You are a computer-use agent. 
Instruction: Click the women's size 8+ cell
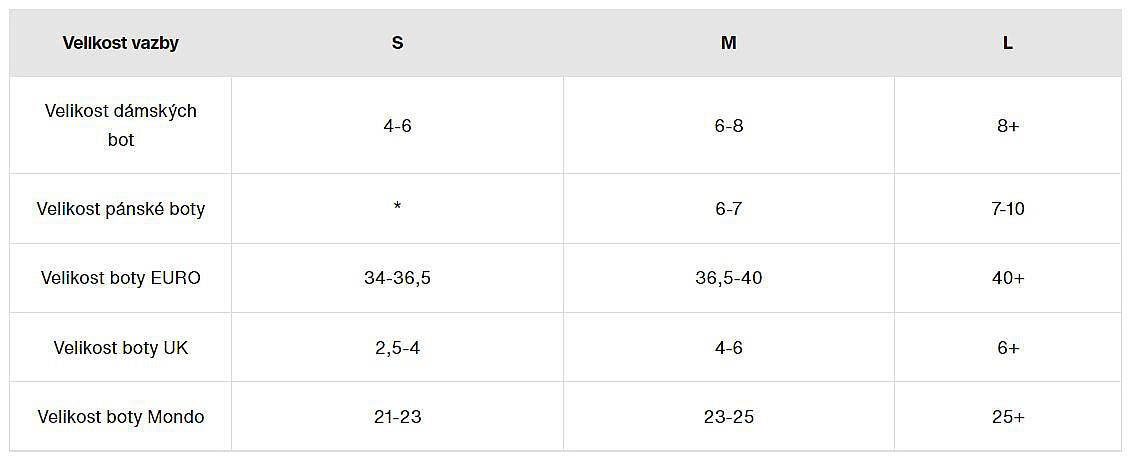[x=1007, y=127]
